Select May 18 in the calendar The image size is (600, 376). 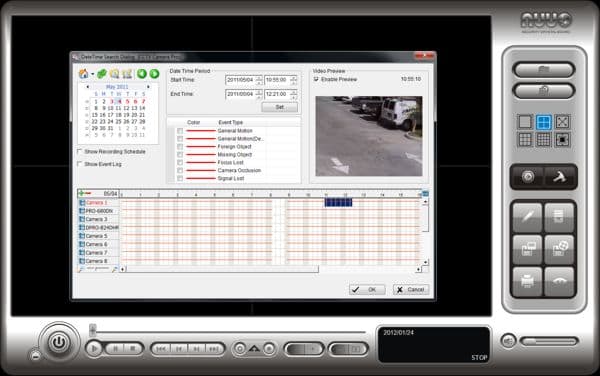pyautogui.click(x=119, y=115)
